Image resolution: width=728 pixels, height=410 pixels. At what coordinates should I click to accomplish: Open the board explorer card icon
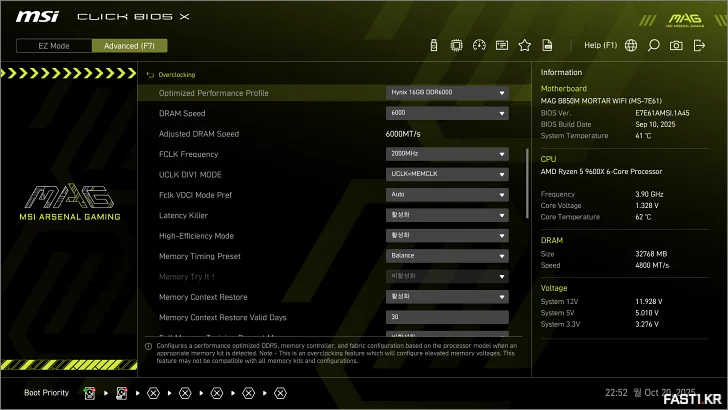(502, 45)
